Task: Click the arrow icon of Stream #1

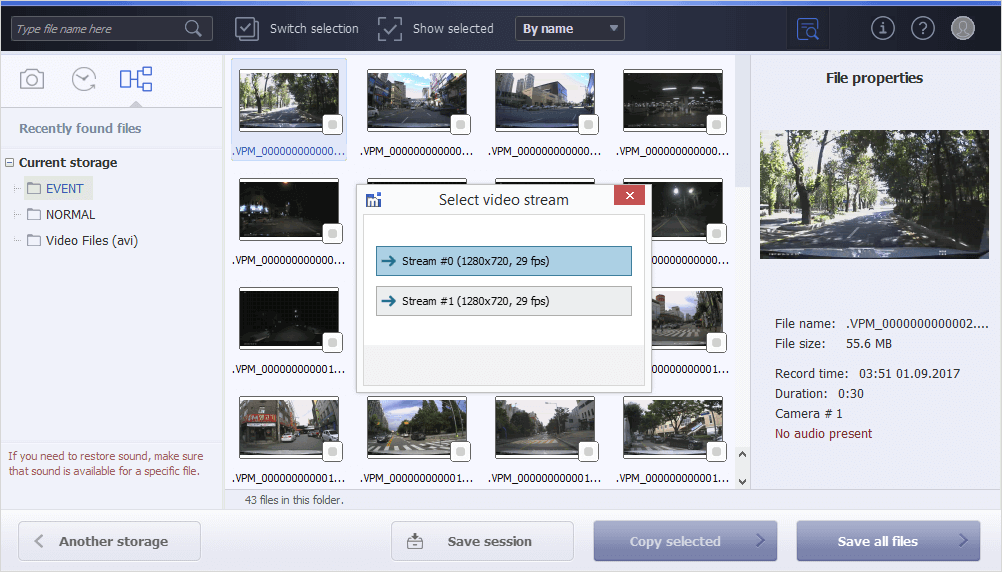Action: (389, 301)
